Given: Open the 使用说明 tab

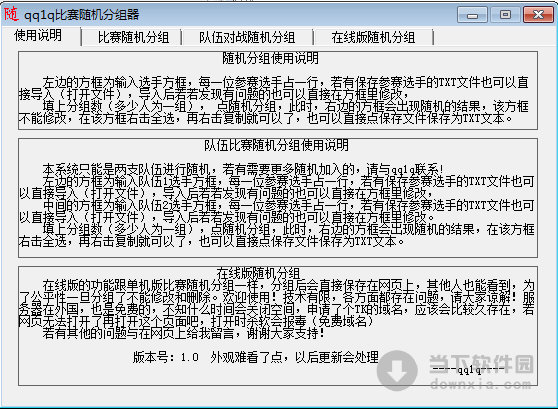Looking at the screenshot, I should pos(38,36).
